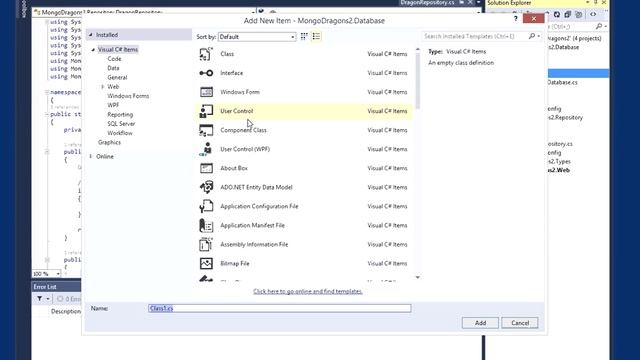Select Application Configuration File icon

[x=206, y=206]
